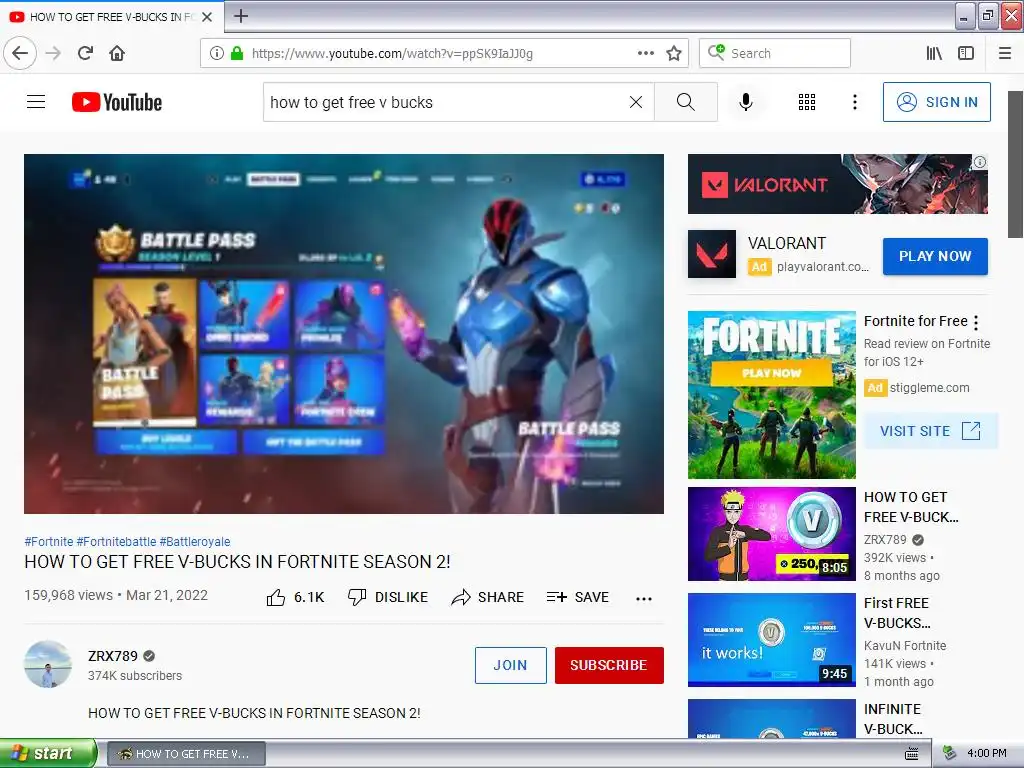This screenshot has width=1024, height=768.
Task: Open HOW TO GET FREE V-BUCK... suggested title
Action: click(x=911, y=507)
